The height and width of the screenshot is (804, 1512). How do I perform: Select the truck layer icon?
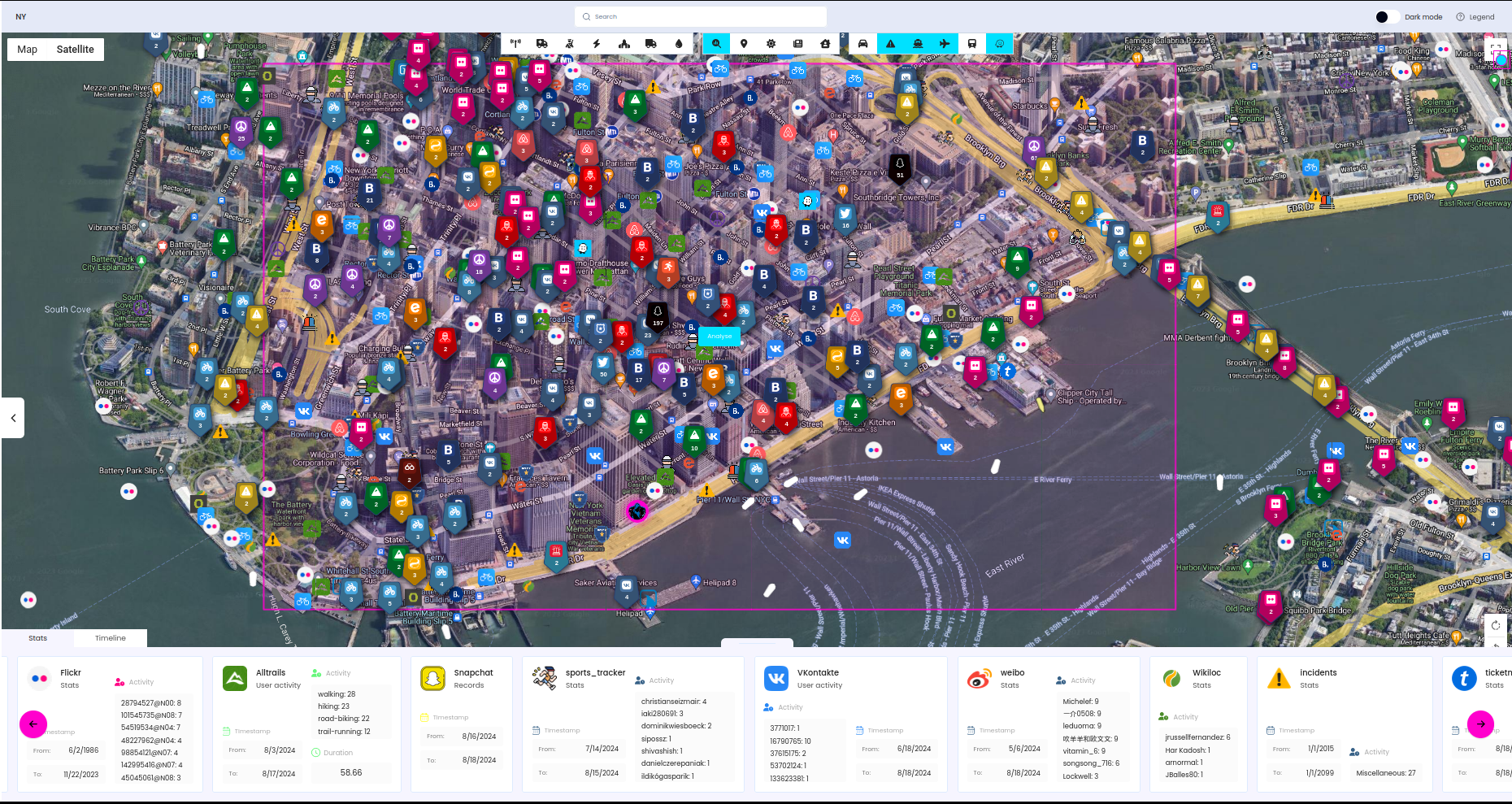click(651, 44)
